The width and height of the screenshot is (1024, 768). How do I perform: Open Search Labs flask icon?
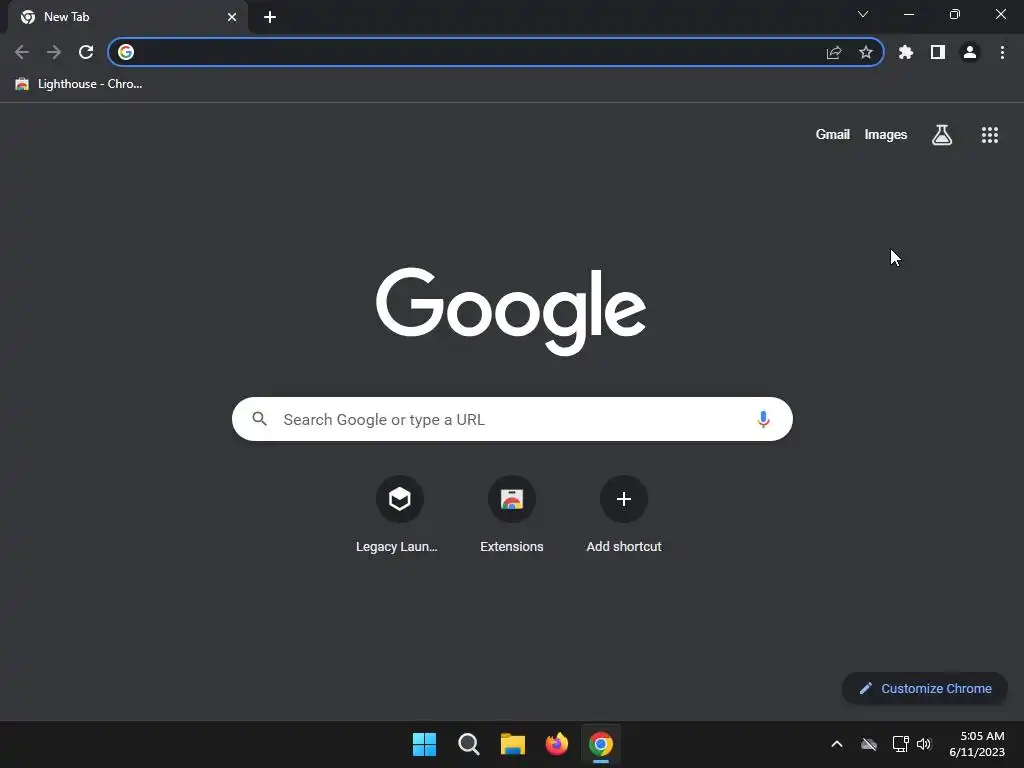942,135
